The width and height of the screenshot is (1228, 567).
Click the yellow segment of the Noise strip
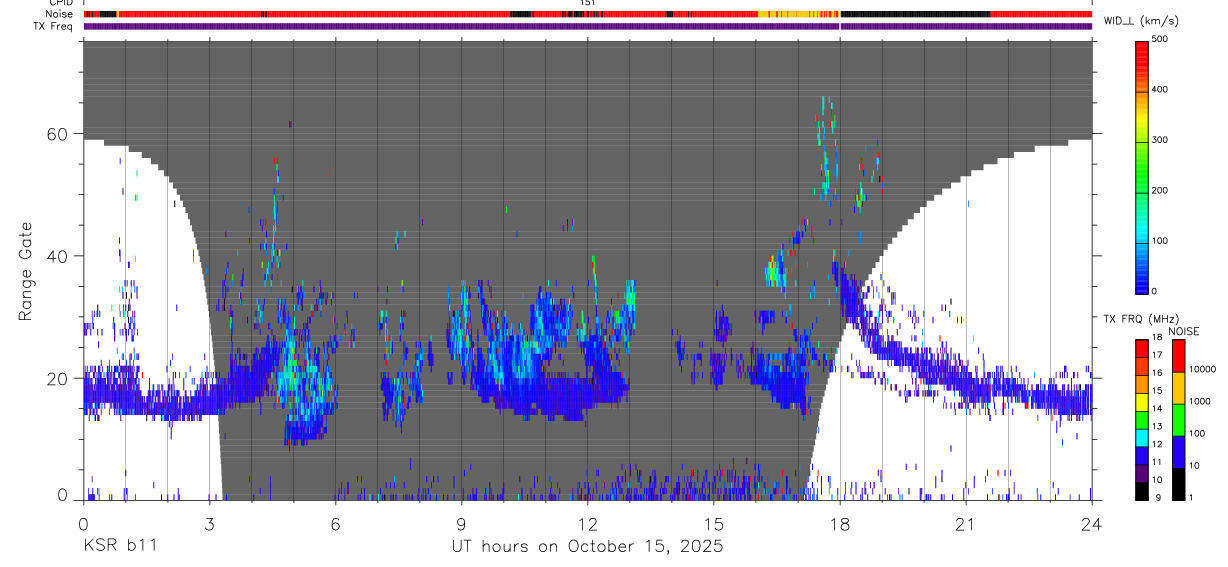pos(798,15)
